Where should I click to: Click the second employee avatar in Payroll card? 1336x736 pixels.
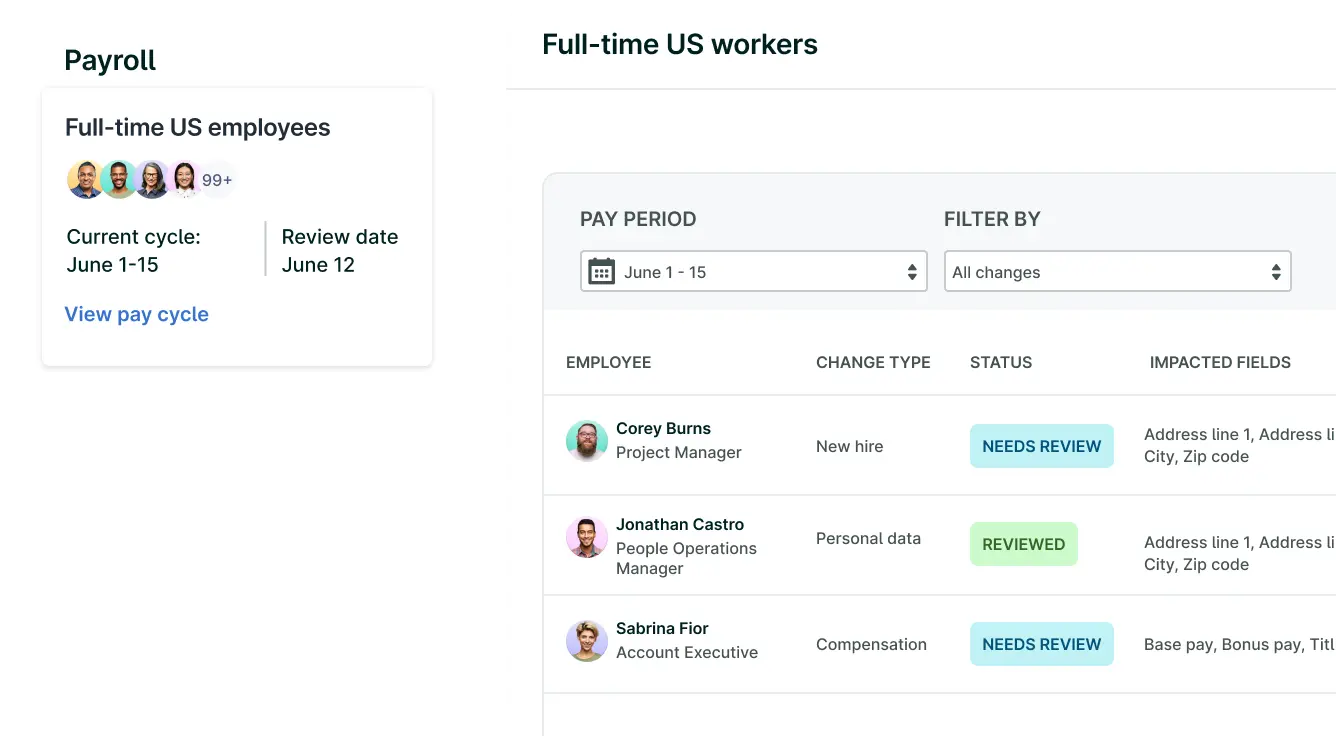coord(118,180)
